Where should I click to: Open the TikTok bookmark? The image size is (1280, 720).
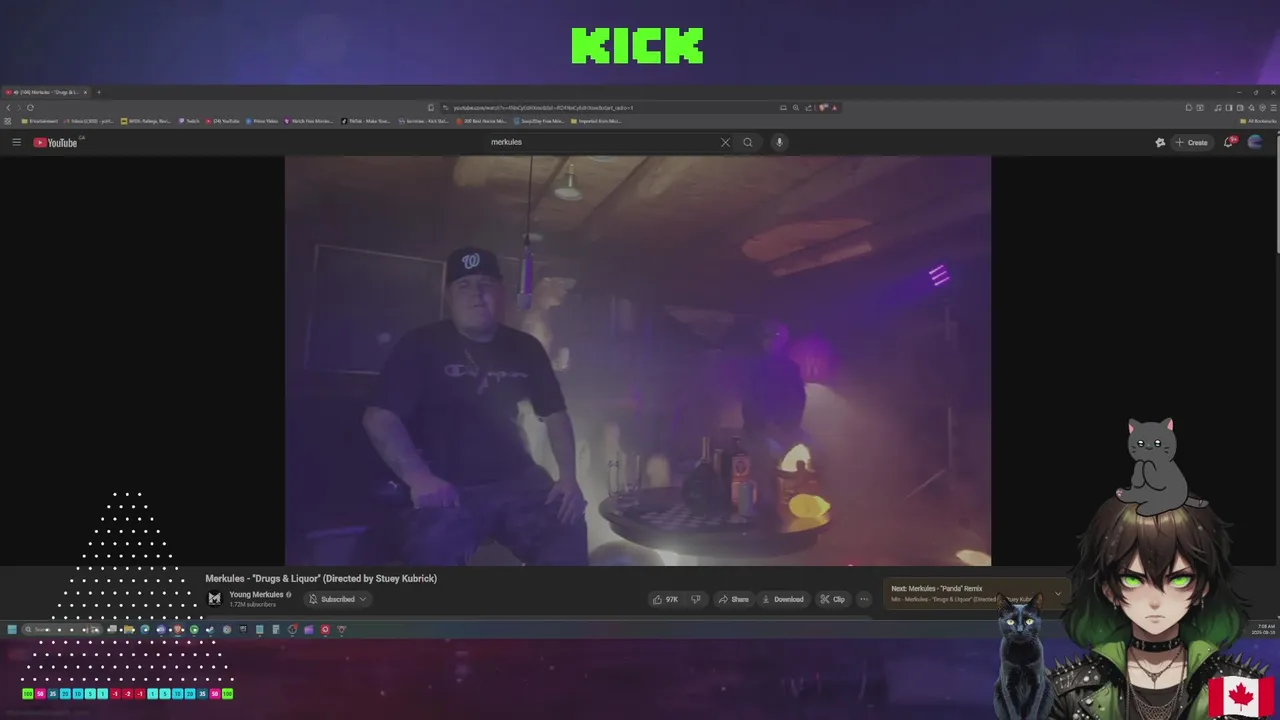coord(366,121)
